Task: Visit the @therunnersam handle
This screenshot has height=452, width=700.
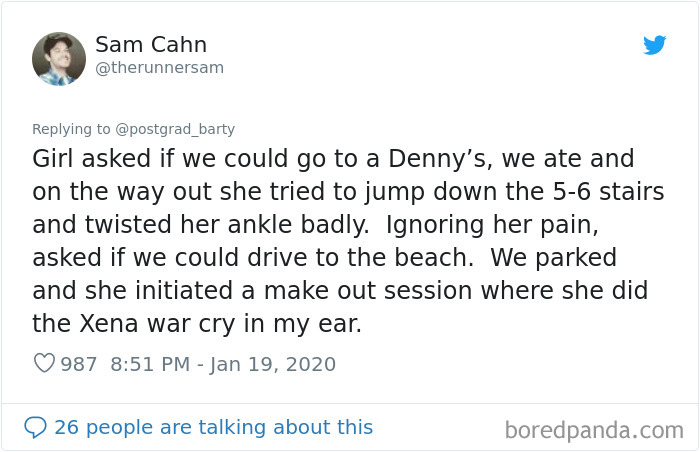Action: [x=159, y=68]
